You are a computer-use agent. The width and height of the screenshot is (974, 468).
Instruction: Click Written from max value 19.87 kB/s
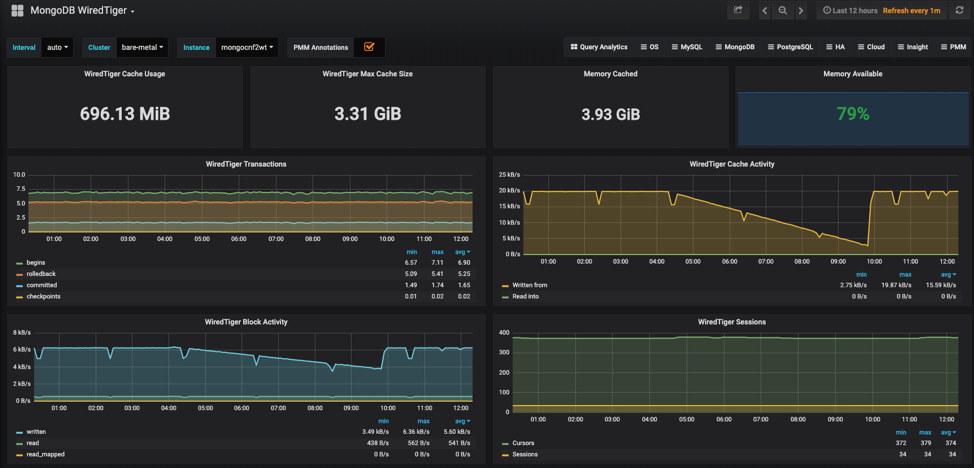coord(897,285)
